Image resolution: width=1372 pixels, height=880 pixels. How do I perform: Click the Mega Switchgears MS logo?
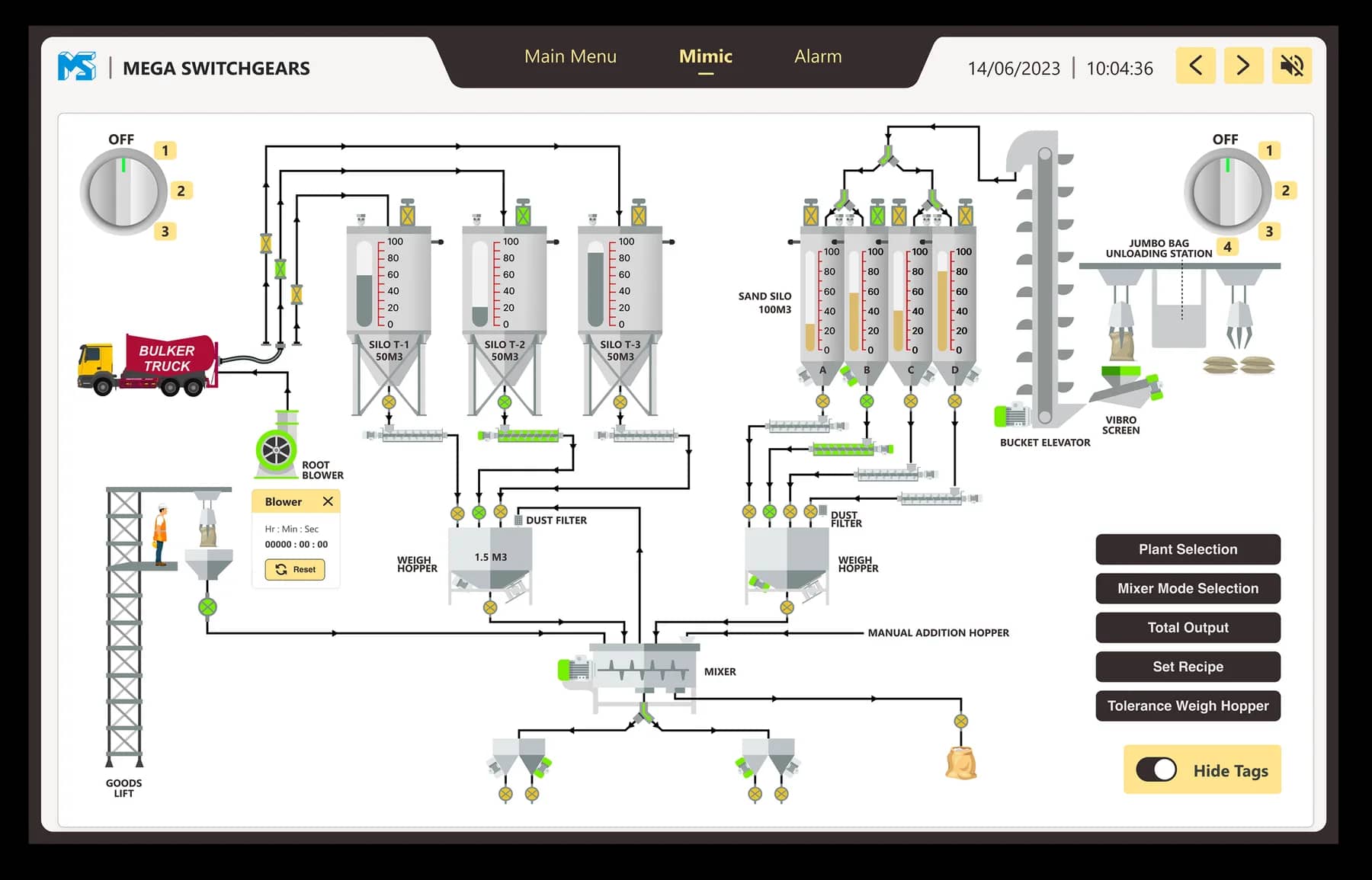(77, 67)
